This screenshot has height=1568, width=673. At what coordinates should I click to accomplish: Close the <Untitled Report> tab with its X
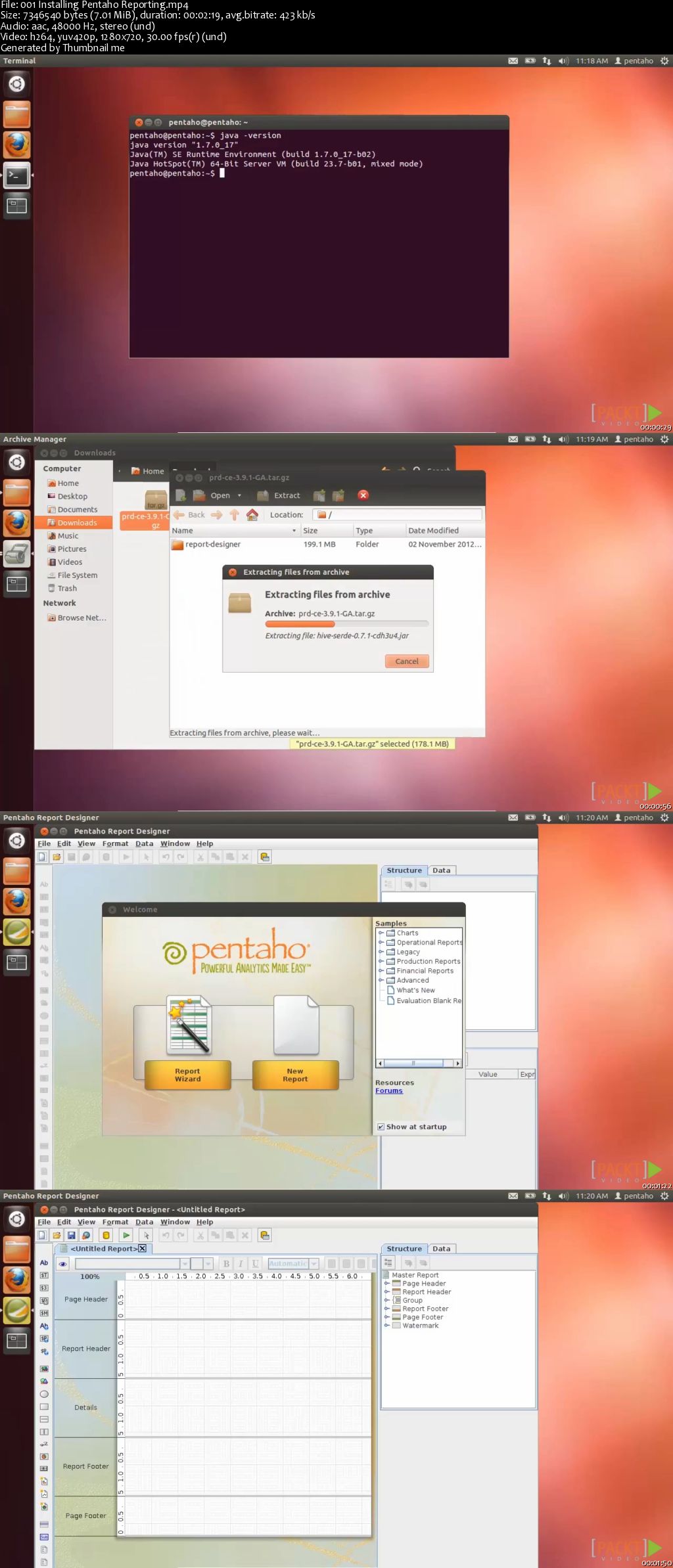coord(142,1248)
